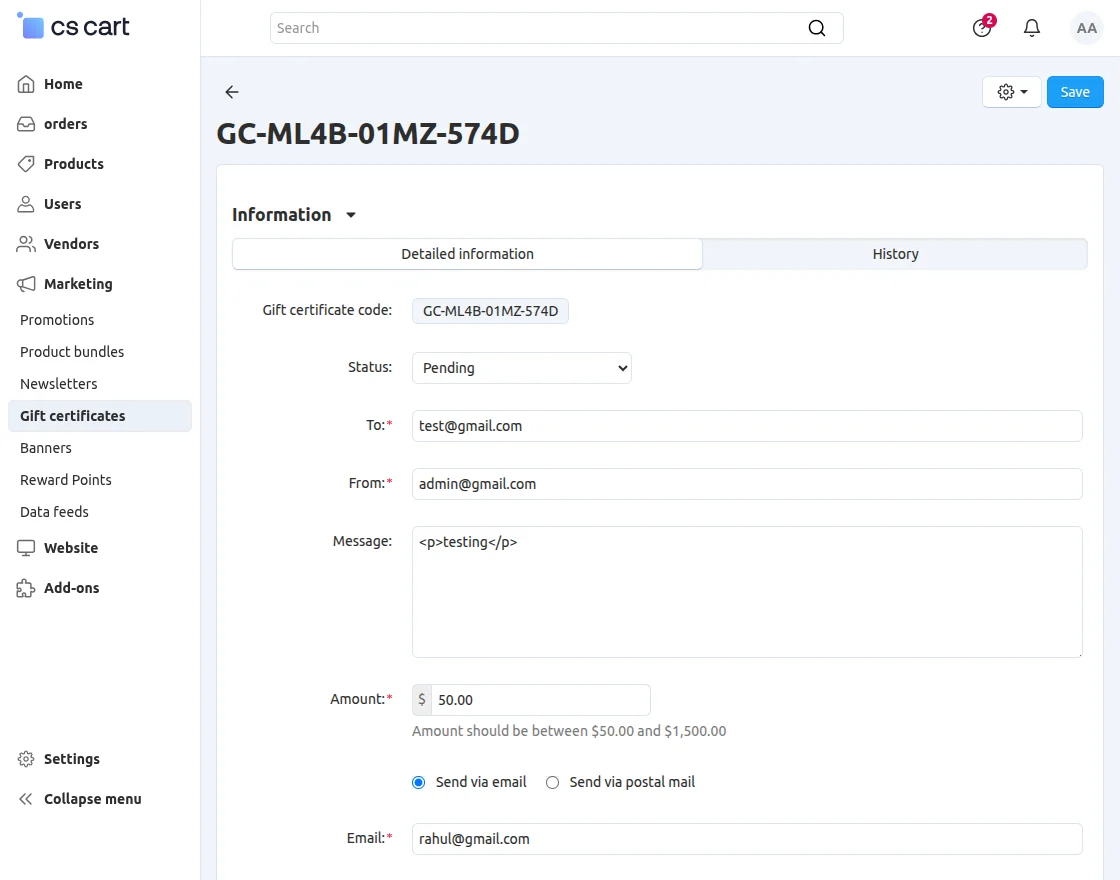The width and height of the screenshot is (1120, 880).
Task: Open the Users menu label
Action: point(63,204)
